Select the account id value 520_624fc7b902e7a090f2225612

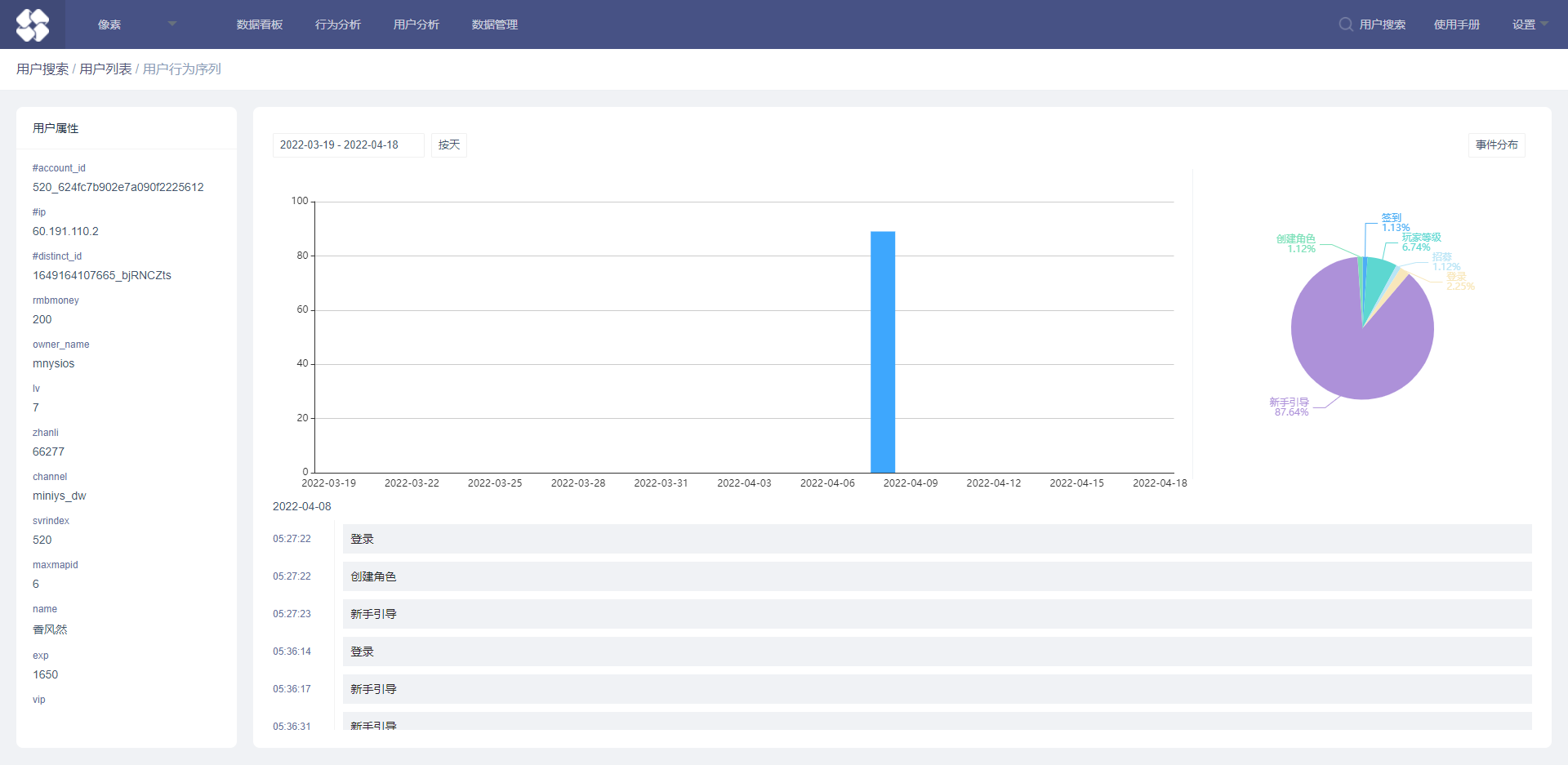(x=118, y=187)
